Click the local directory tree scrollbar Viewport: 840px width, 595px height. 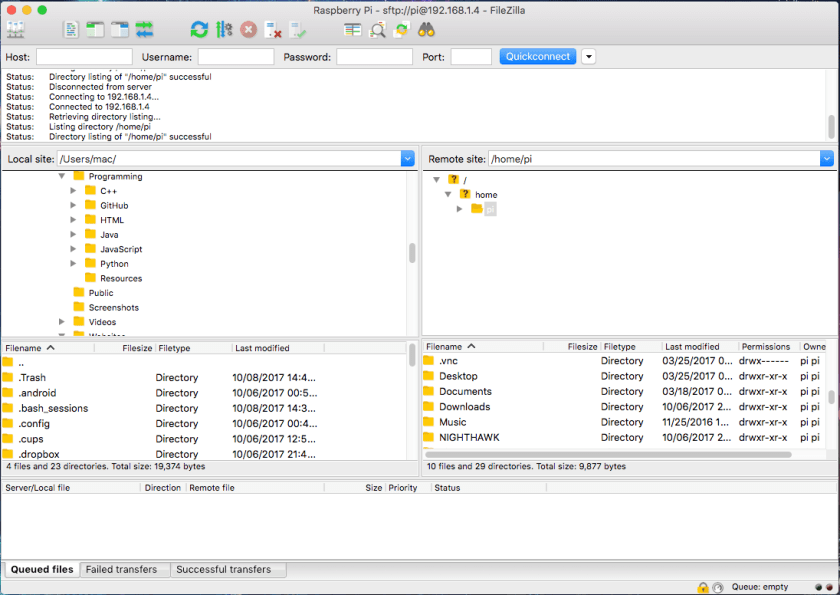[412, 253]
